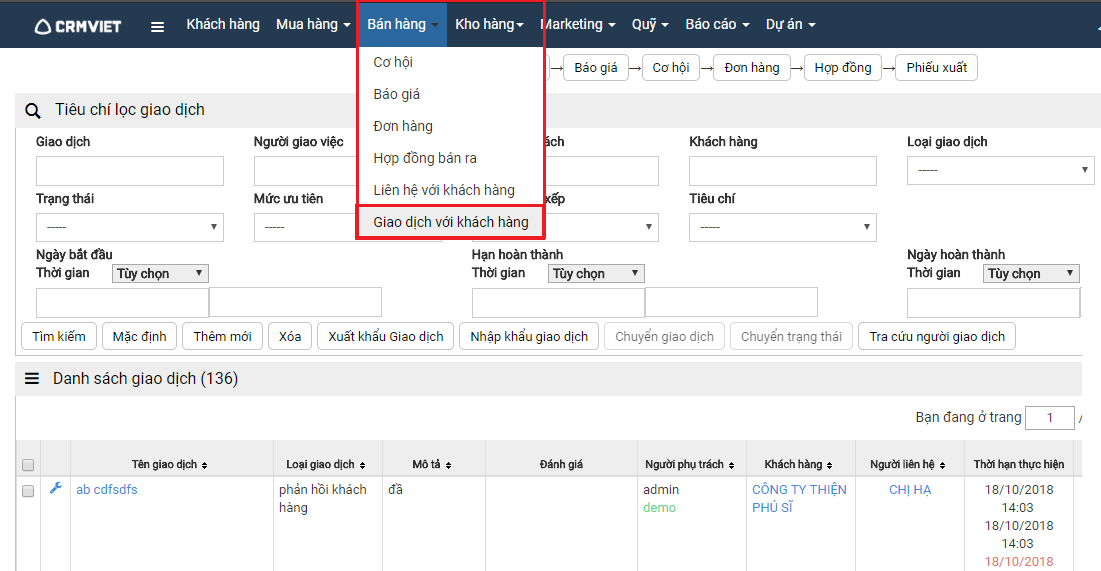Click the Phiếu xuất workflow step button
The image size is (1101, 571).
(937, 68)
